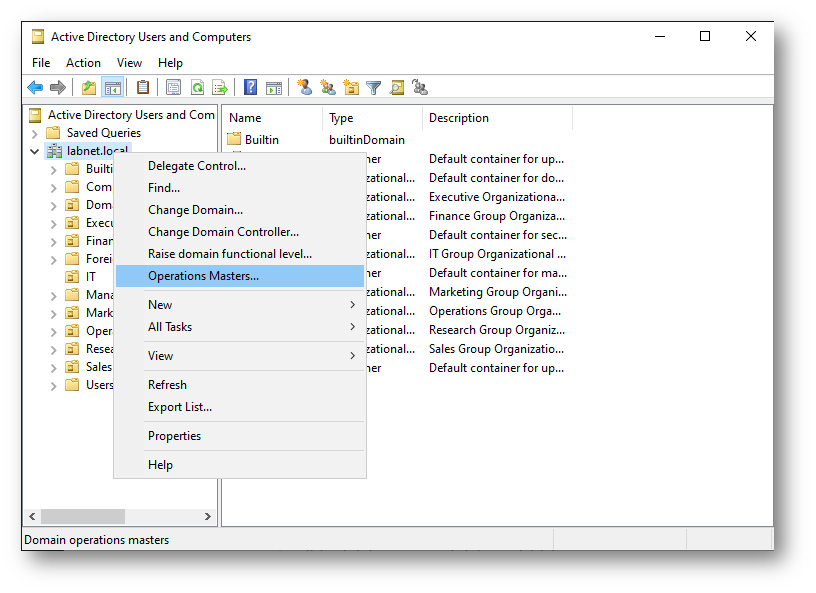This screenshot has height=593, width=816.
Task: Open the File menu
Action: coord(41,63)
